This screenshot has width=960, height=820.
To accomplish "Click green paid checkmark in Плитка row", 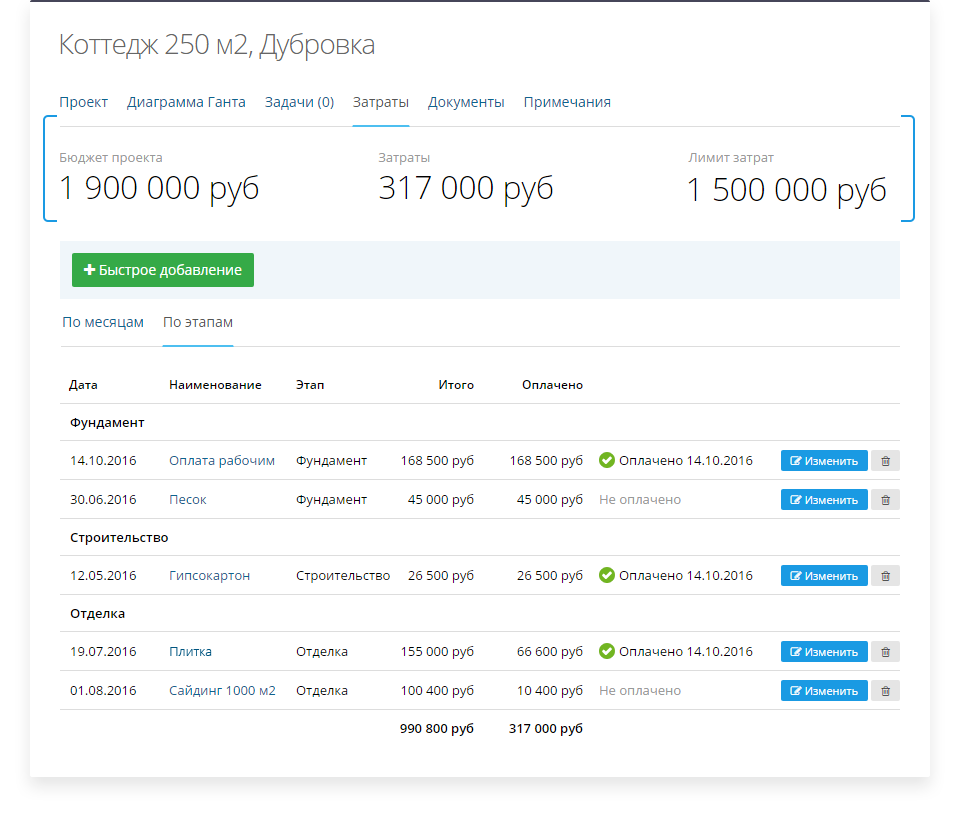I will point(606,652).
